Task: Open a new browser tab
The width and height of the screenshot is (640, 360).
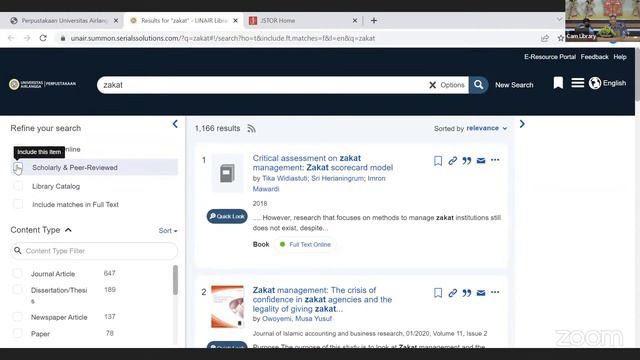Action: point(374,20)
